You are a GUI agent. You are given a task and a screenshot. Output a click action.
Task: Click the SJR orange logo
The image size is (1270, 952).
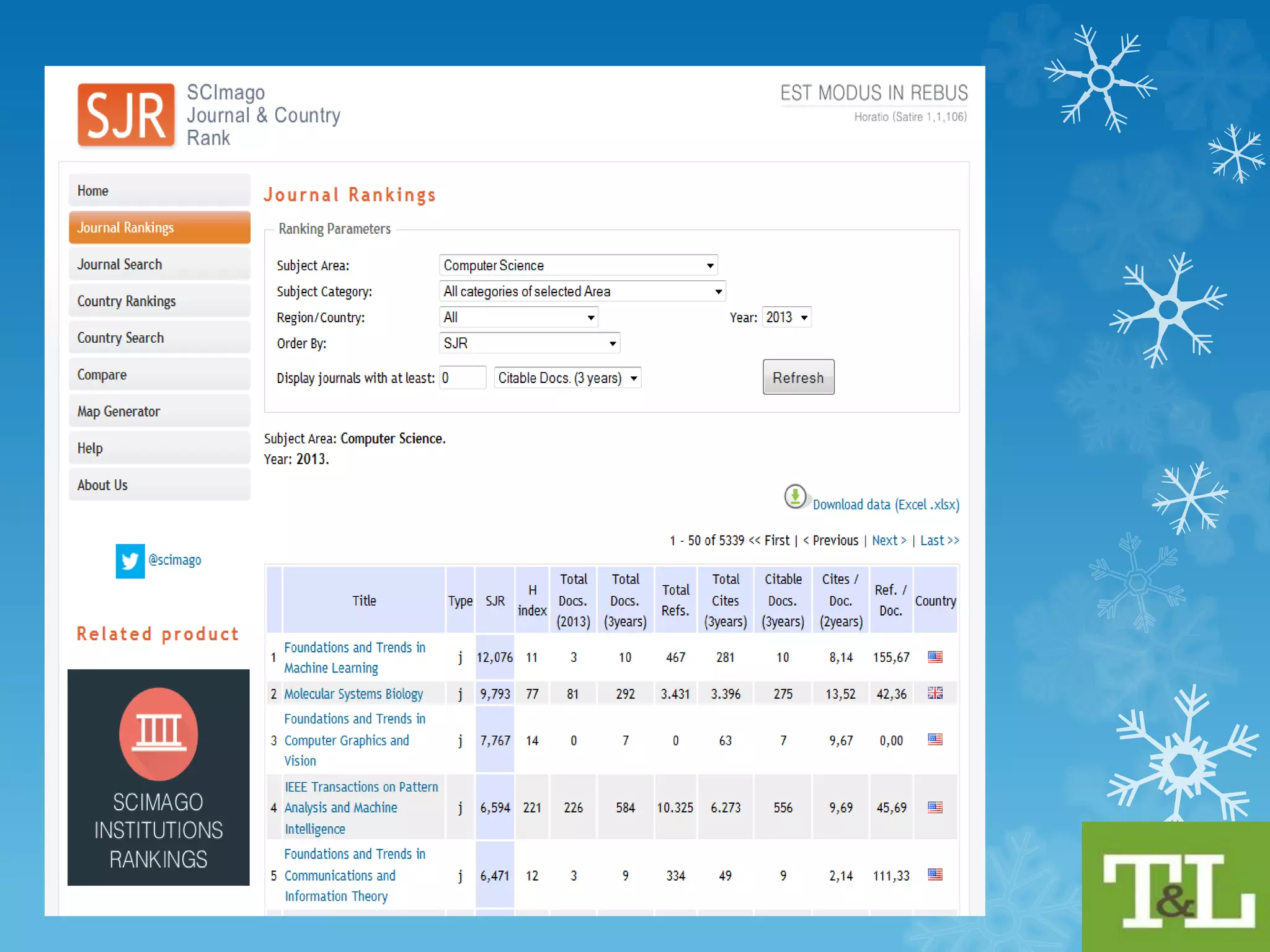pos(126,115)
